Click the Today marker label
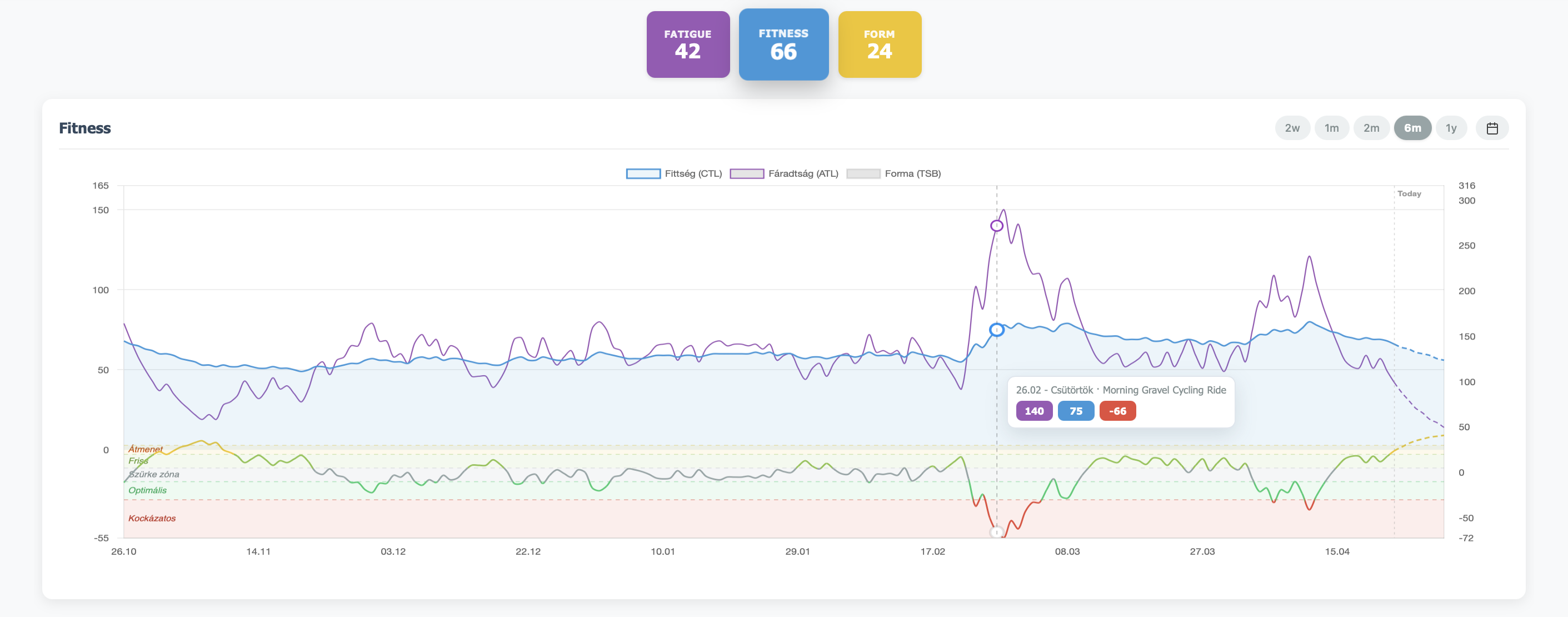Viewport: 1568px width, 617px height. (x=1409, y=193)
